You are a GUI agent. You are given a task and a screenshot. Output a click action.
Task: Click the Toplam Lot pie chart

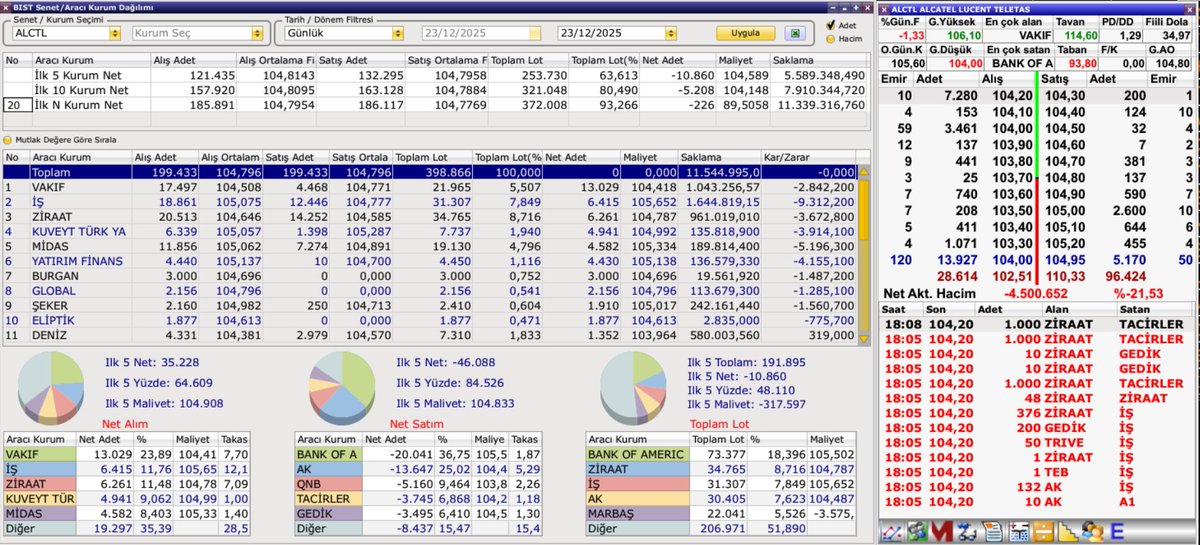tap(633, 388)
